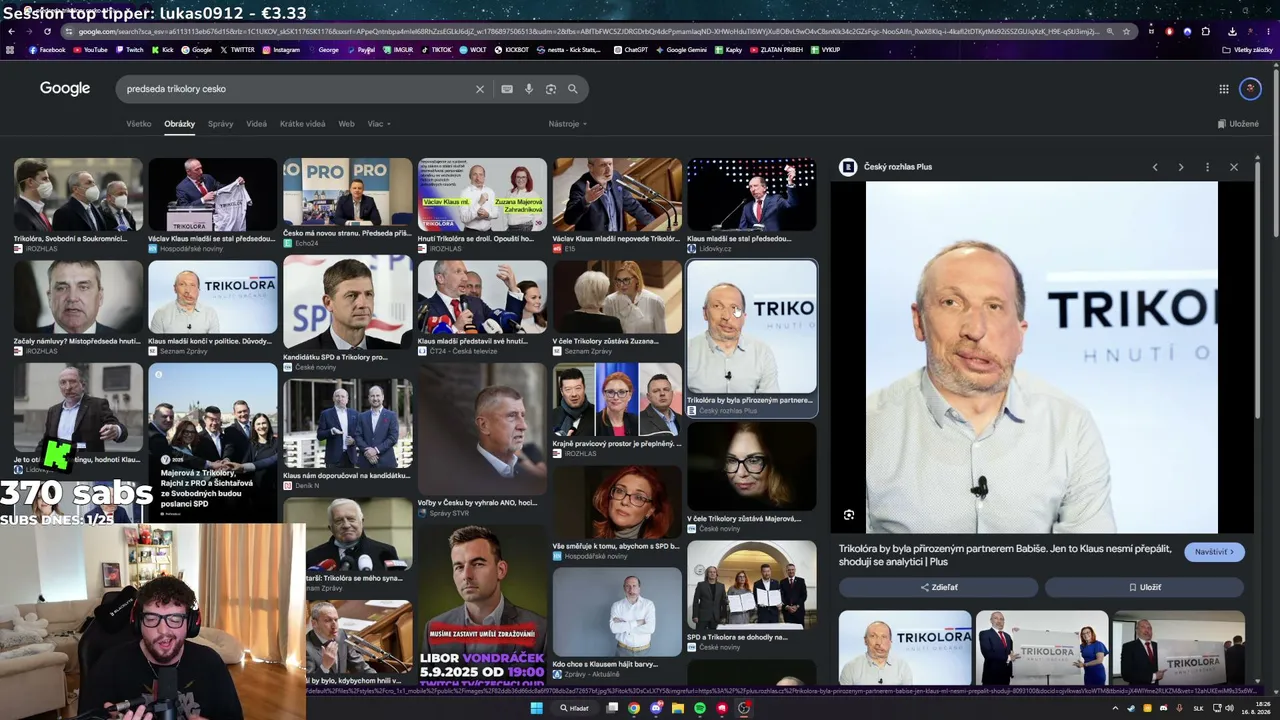Switch to the Krátke videá tab
Image resolution: width=1280 pixels, height=720 pixels.
303,124
